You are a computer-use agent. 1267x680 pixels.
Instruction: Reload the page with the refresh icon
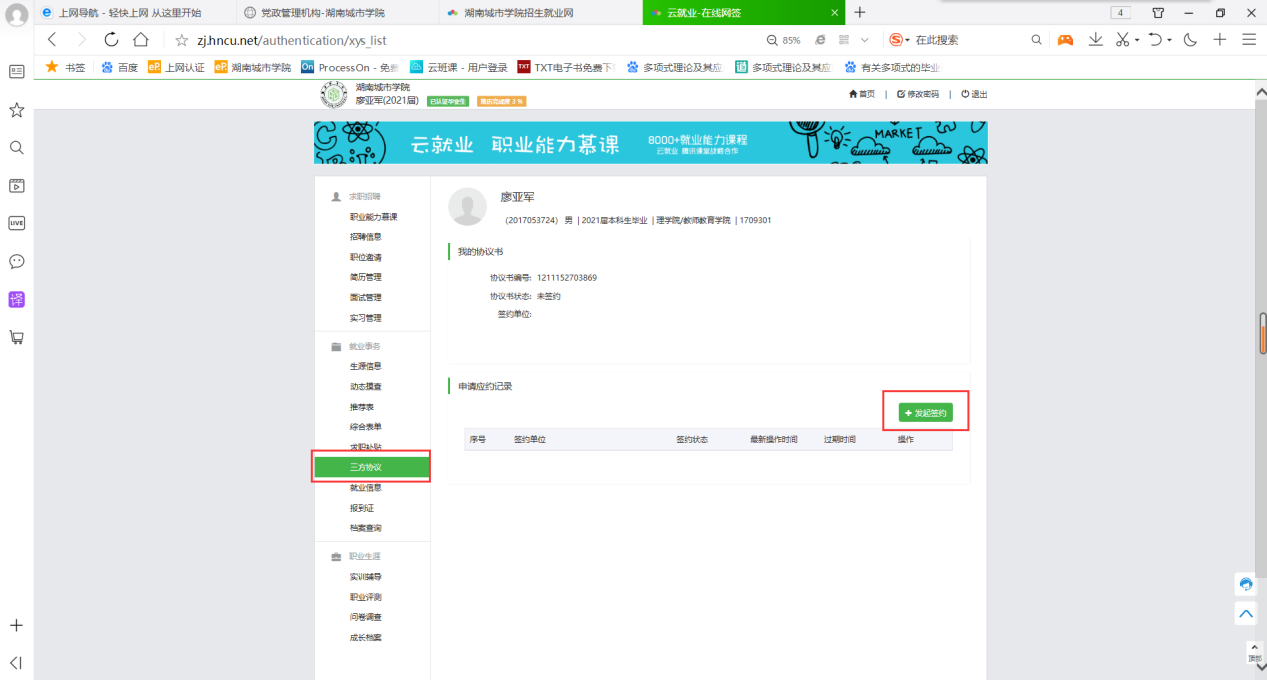(x=111, y=40)
